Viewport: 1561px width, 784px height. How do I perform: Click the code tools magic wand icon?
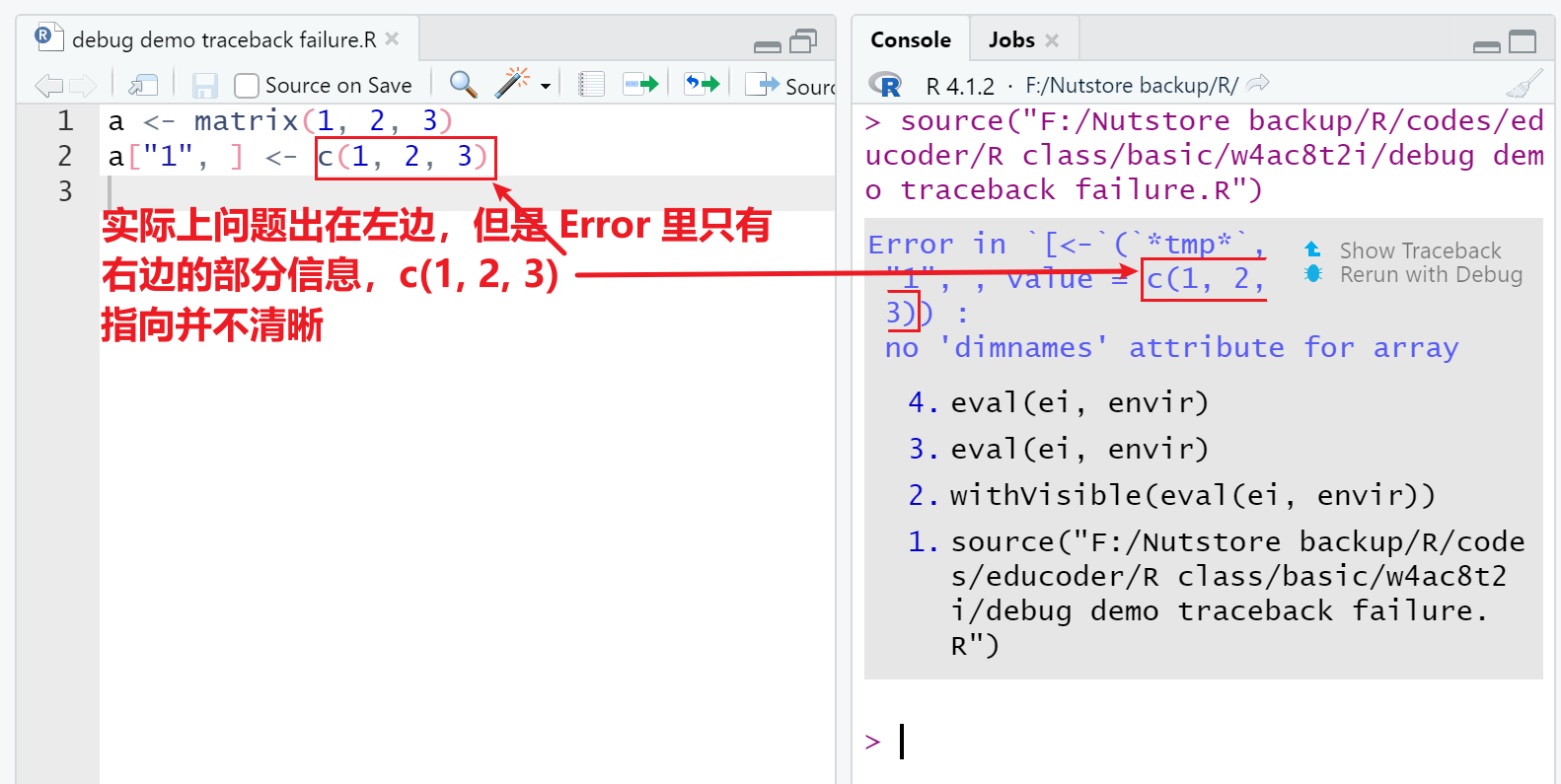click(511, 85)
